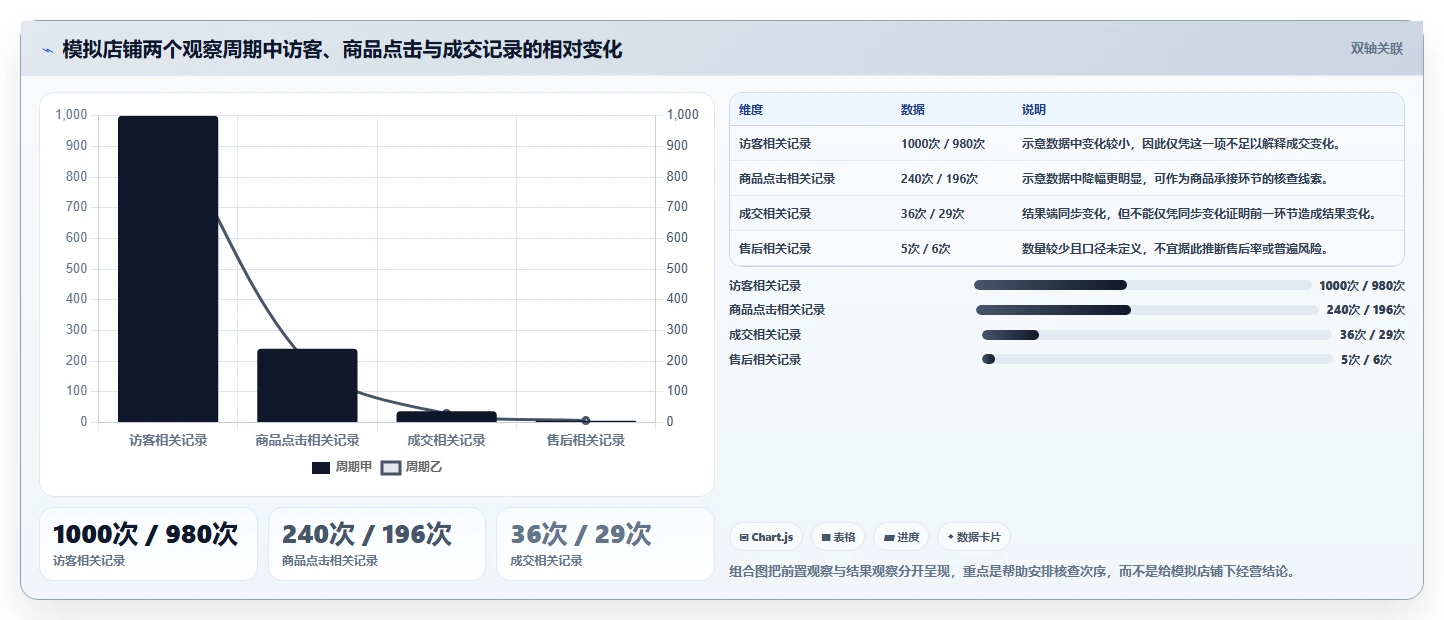Click the title 模拟店铺两个观察周期

pos(342,49)
